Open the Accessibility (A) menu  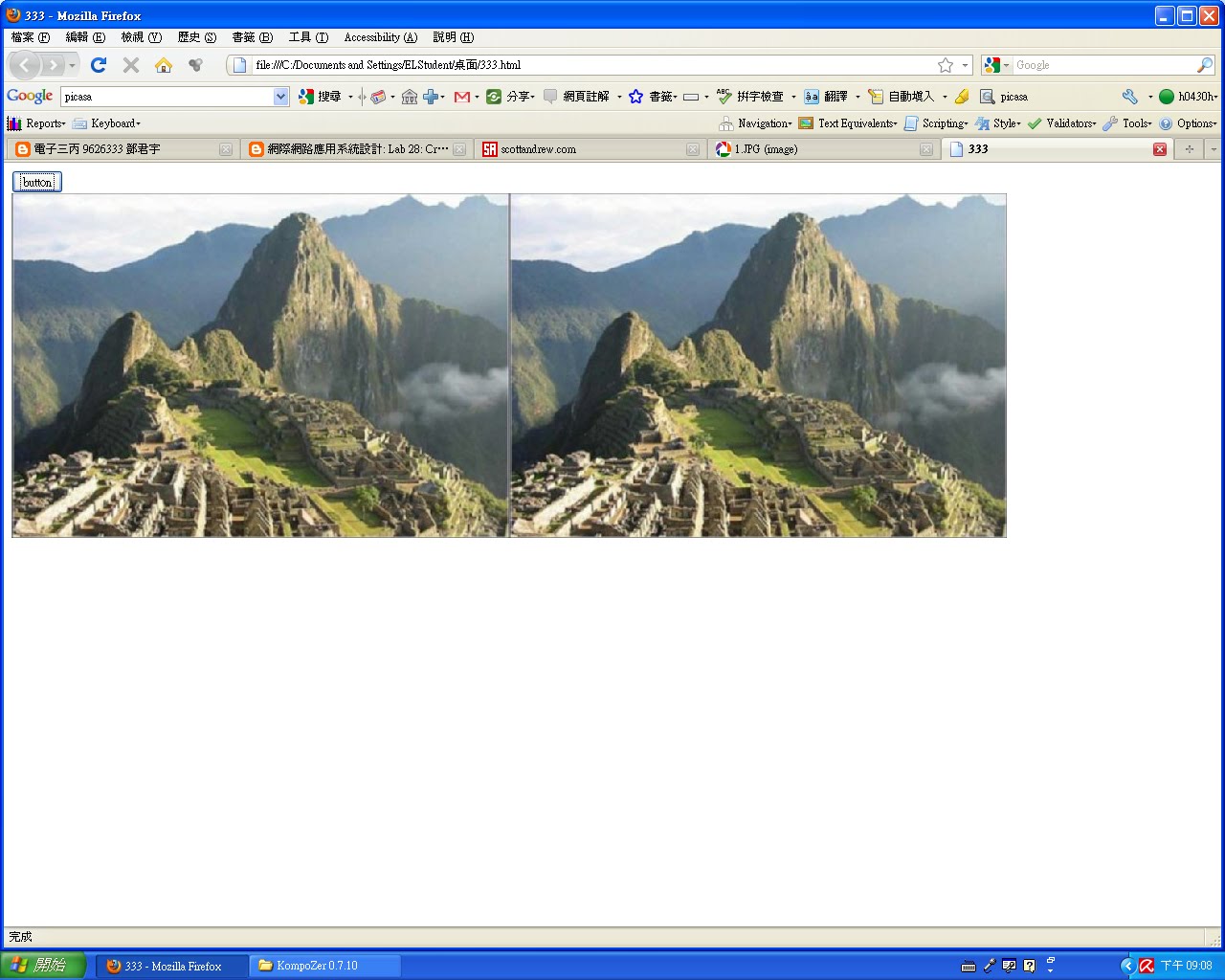tap(381, 37)
